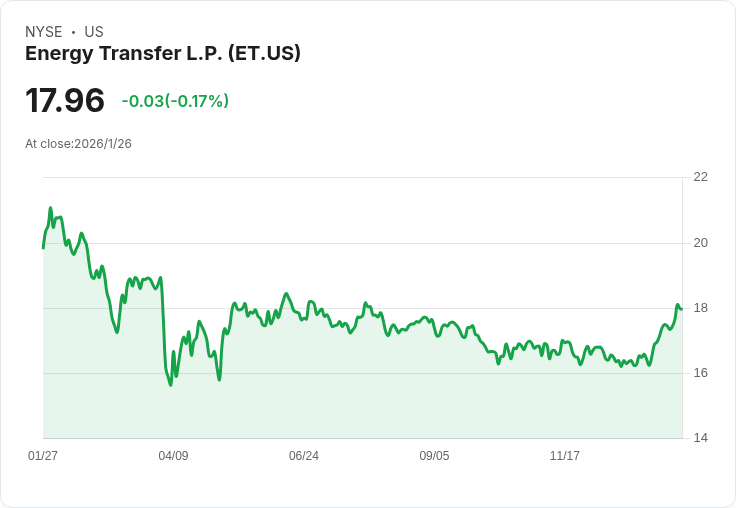Click the 17.96 current price

pos(65,100)
